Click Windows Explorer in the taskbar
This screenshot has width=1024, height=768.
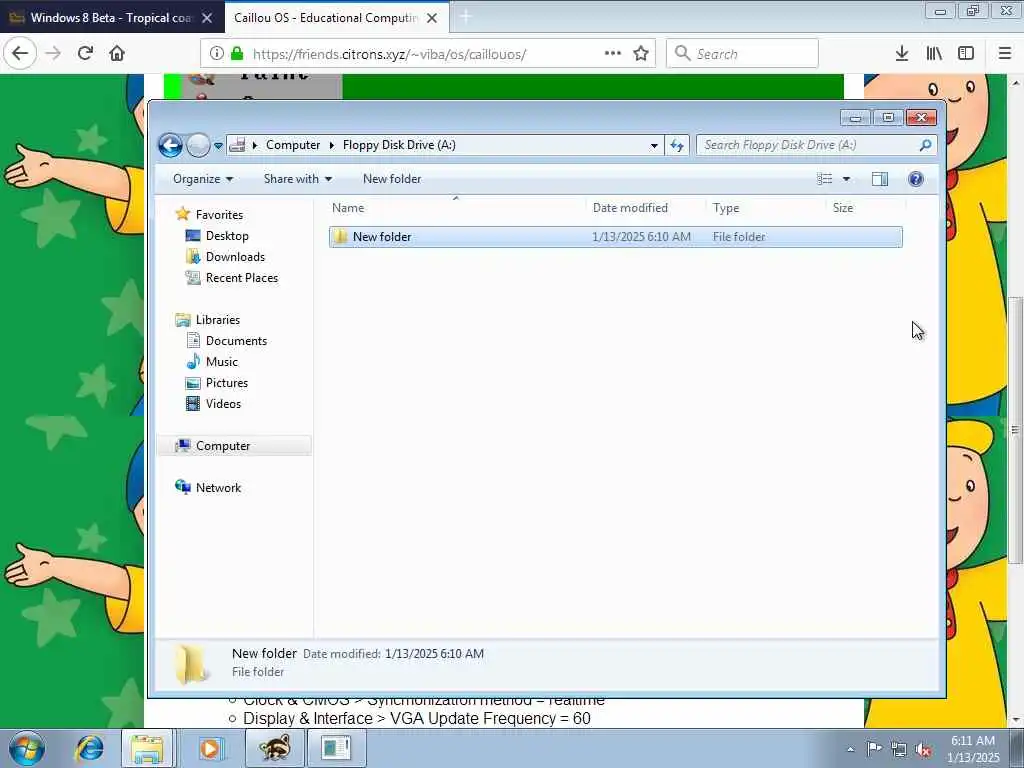[x=148, y=748]
